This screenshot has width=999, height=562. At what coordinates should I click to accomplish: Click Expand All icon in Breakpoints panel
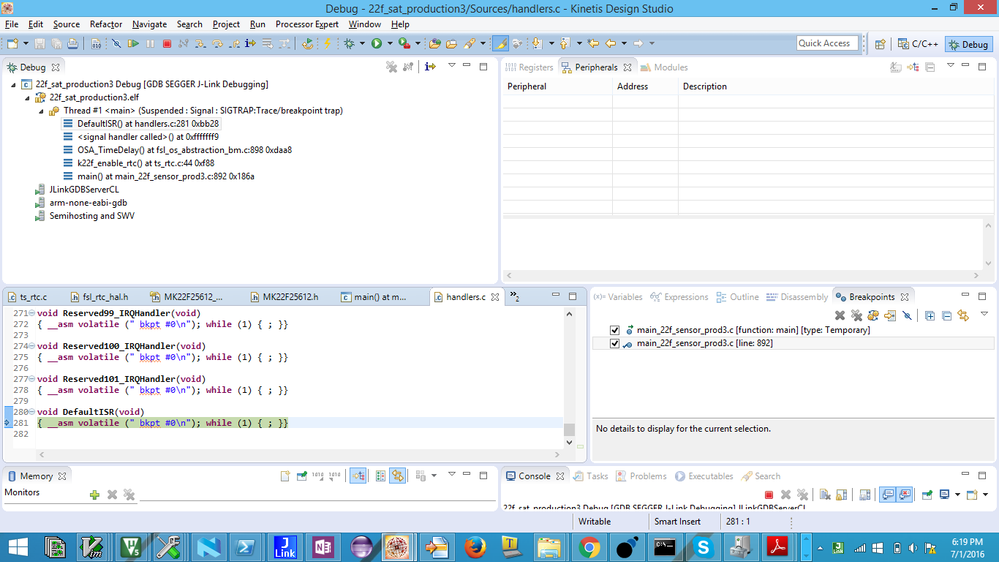pyautogui.click(x=930, y=315)
